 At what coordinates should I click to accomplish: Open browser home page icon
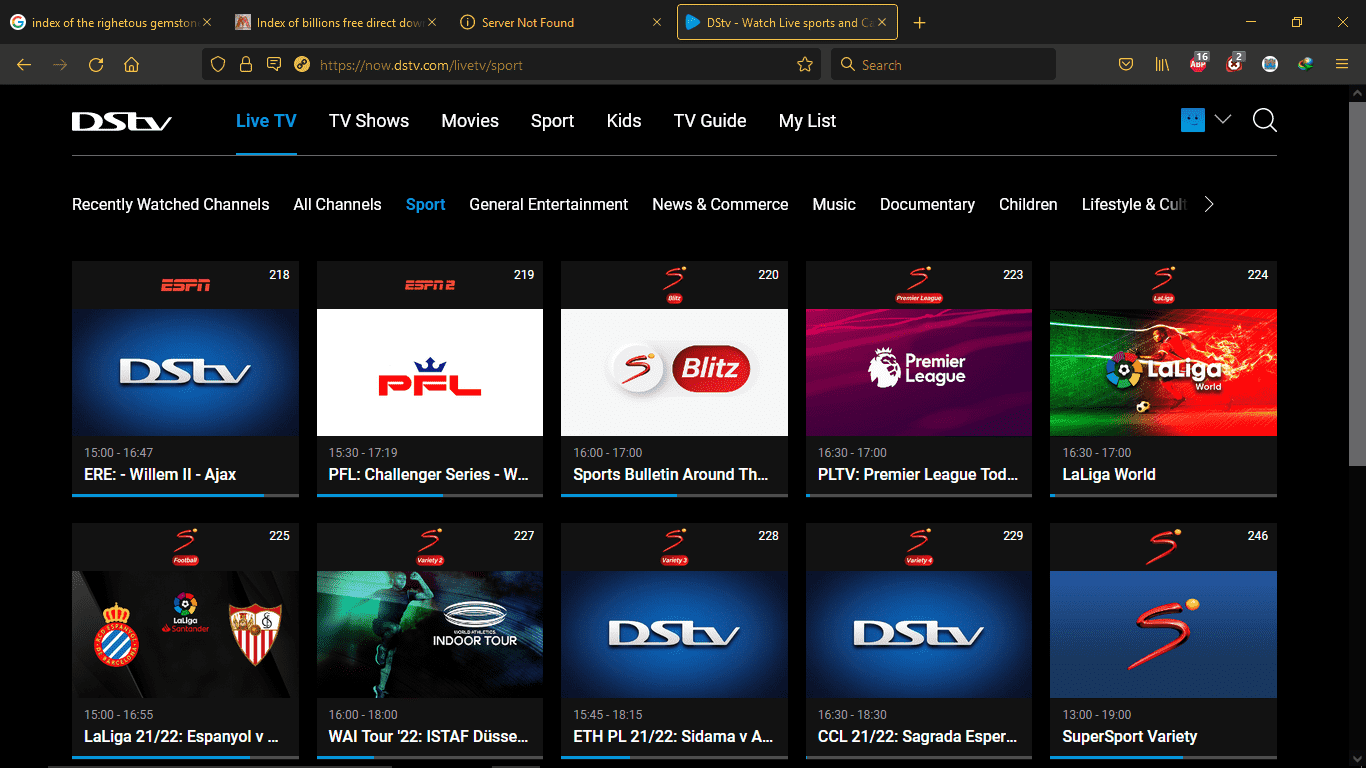pyautogui.click(x=131, y=65)
